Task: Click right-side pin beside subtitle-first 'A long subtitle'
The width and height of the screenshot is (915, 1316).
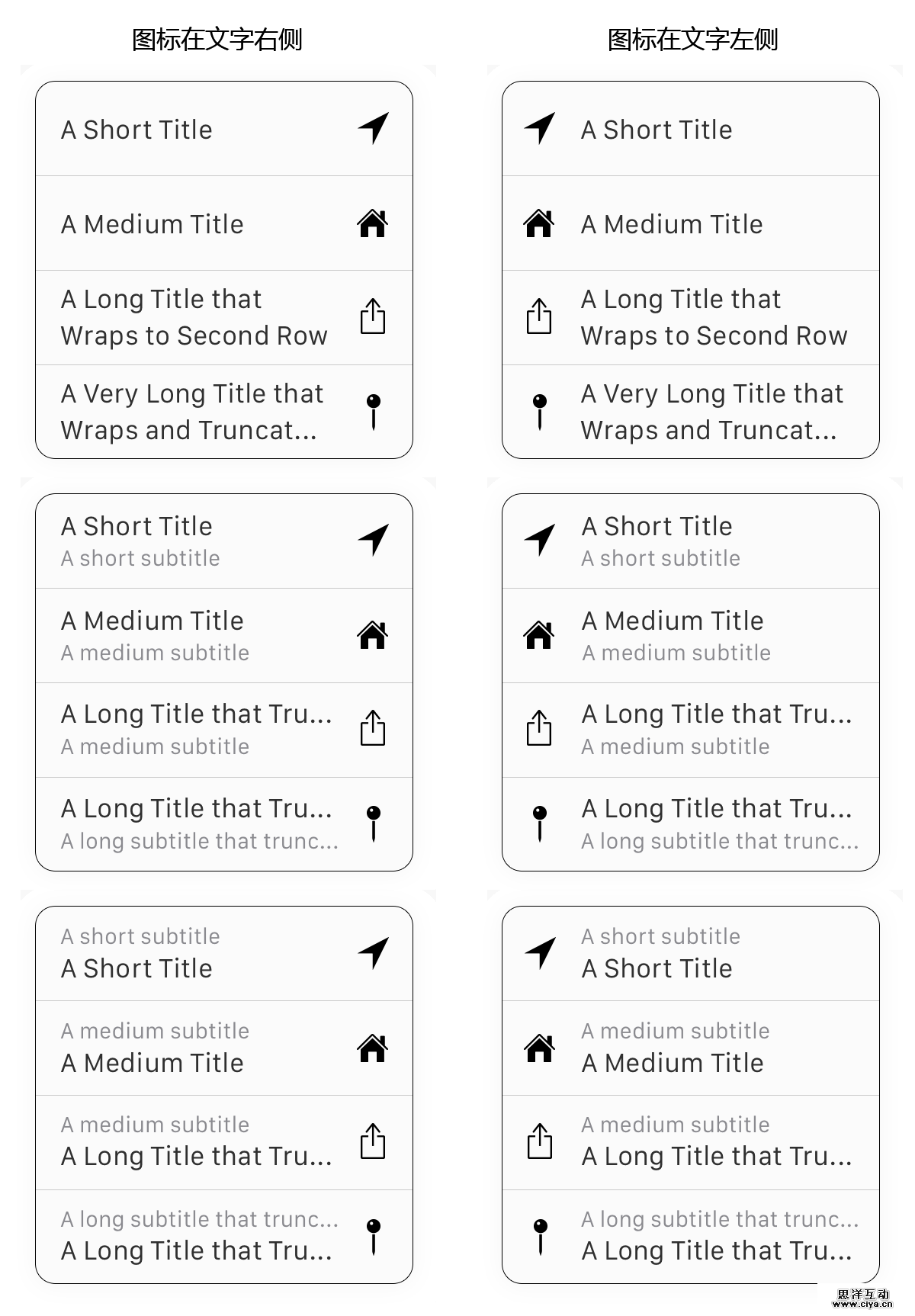Action: coord(374,1236)
